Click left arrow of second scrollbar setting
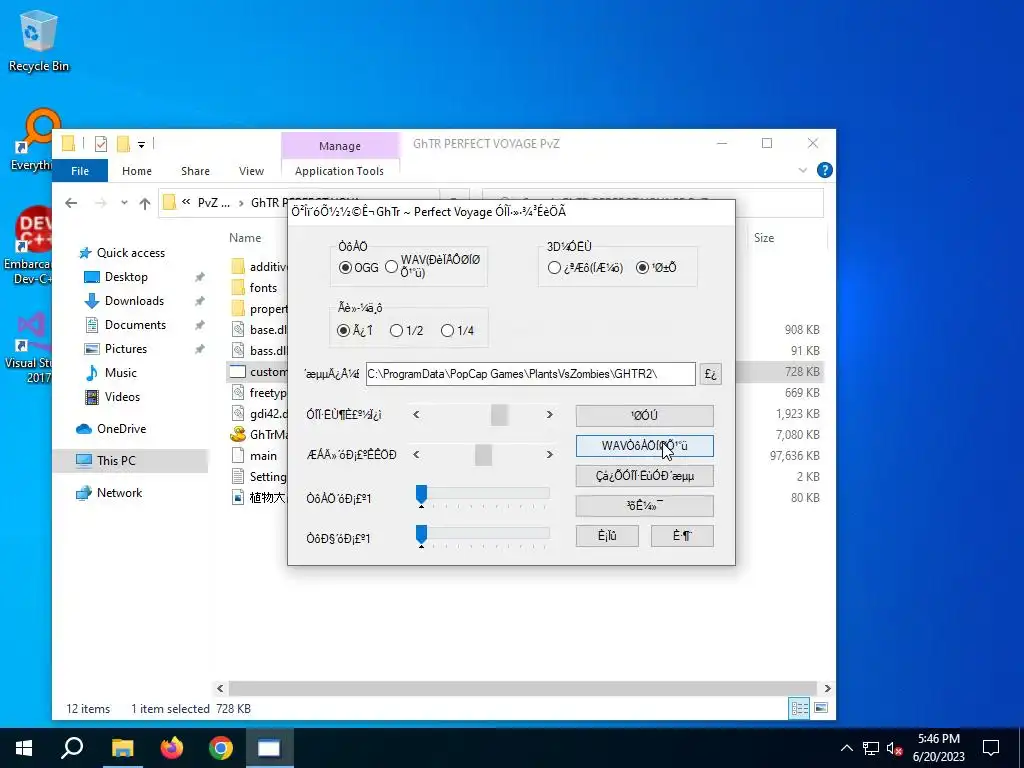The image size is (1024, 768). [417, 455]
